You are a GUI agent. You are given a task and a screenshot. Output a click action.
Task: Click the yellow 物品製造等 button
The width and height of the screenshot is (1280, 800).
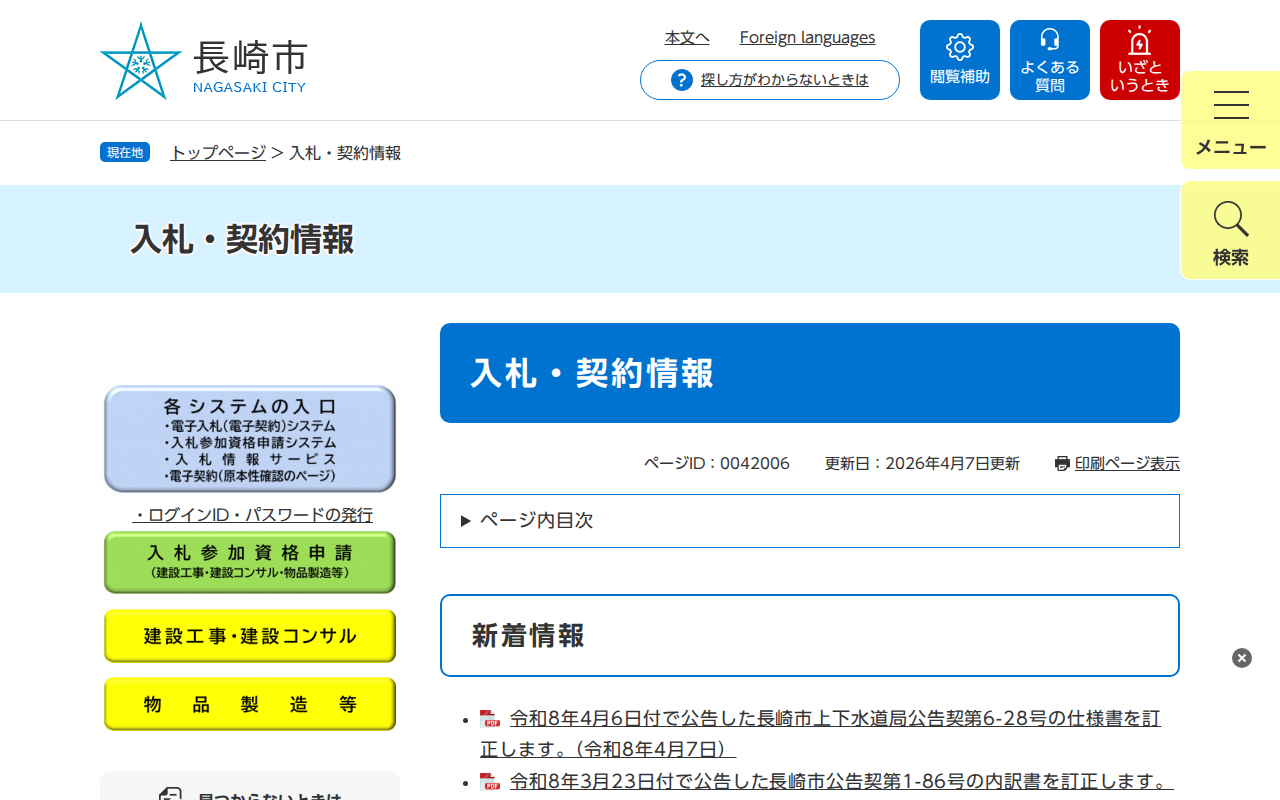pos(249,703)
